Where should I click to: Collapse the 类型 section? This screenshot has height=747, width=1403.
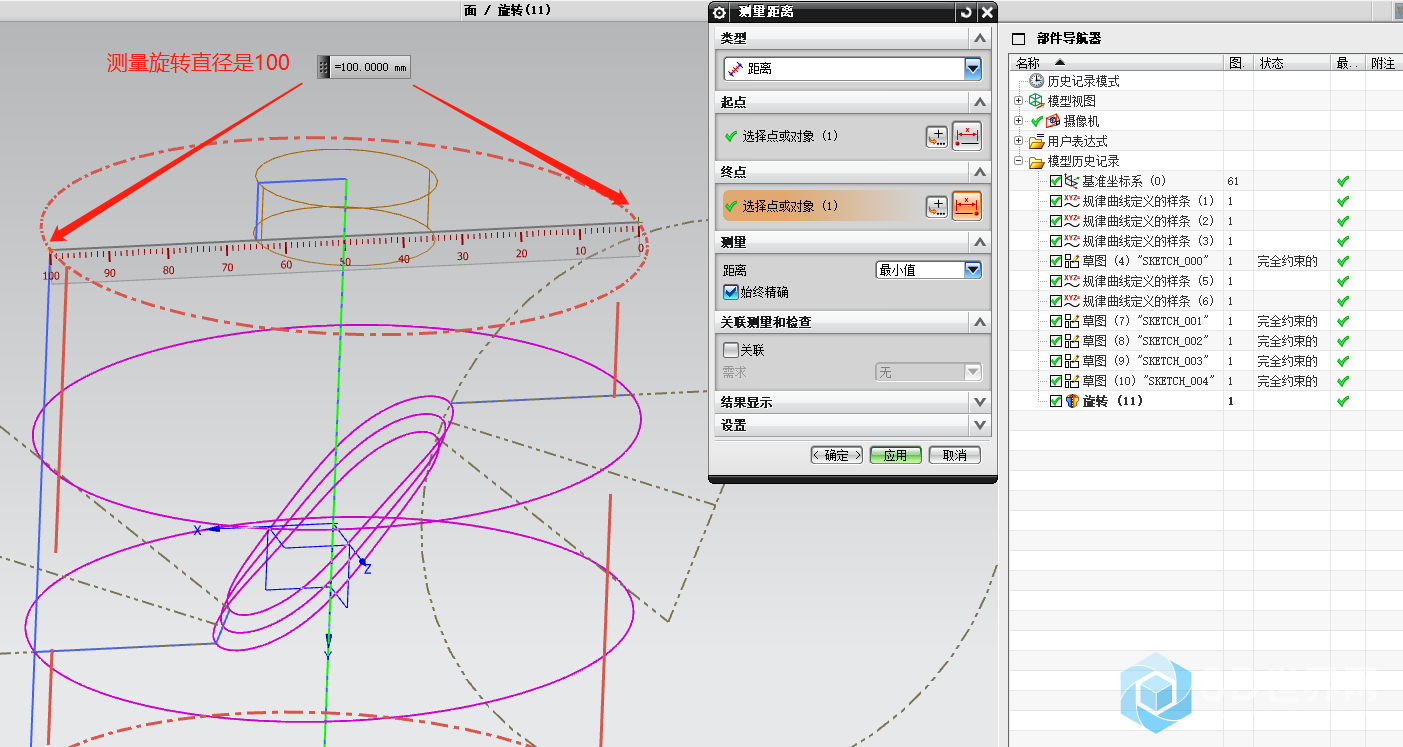[x=979, y=38]
